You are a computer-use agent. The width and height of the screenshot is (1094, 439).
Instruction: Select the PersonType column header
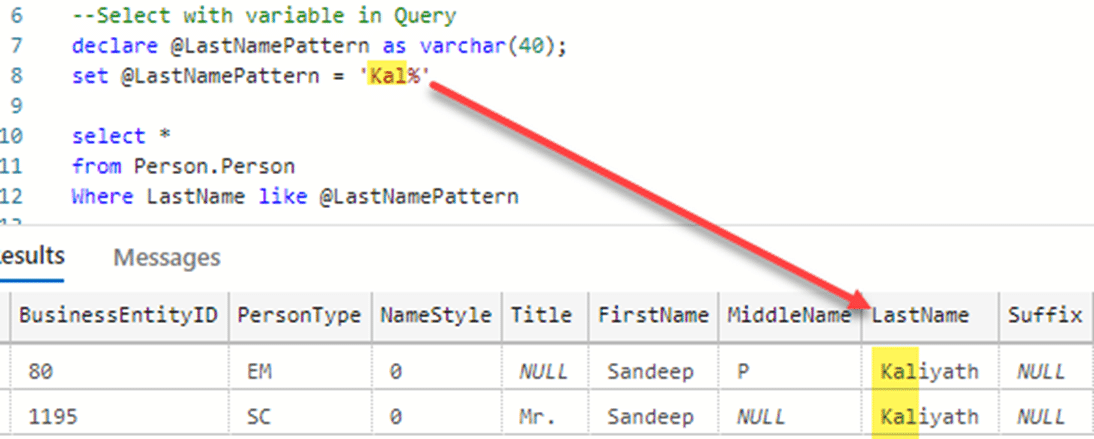pos(299,315)
